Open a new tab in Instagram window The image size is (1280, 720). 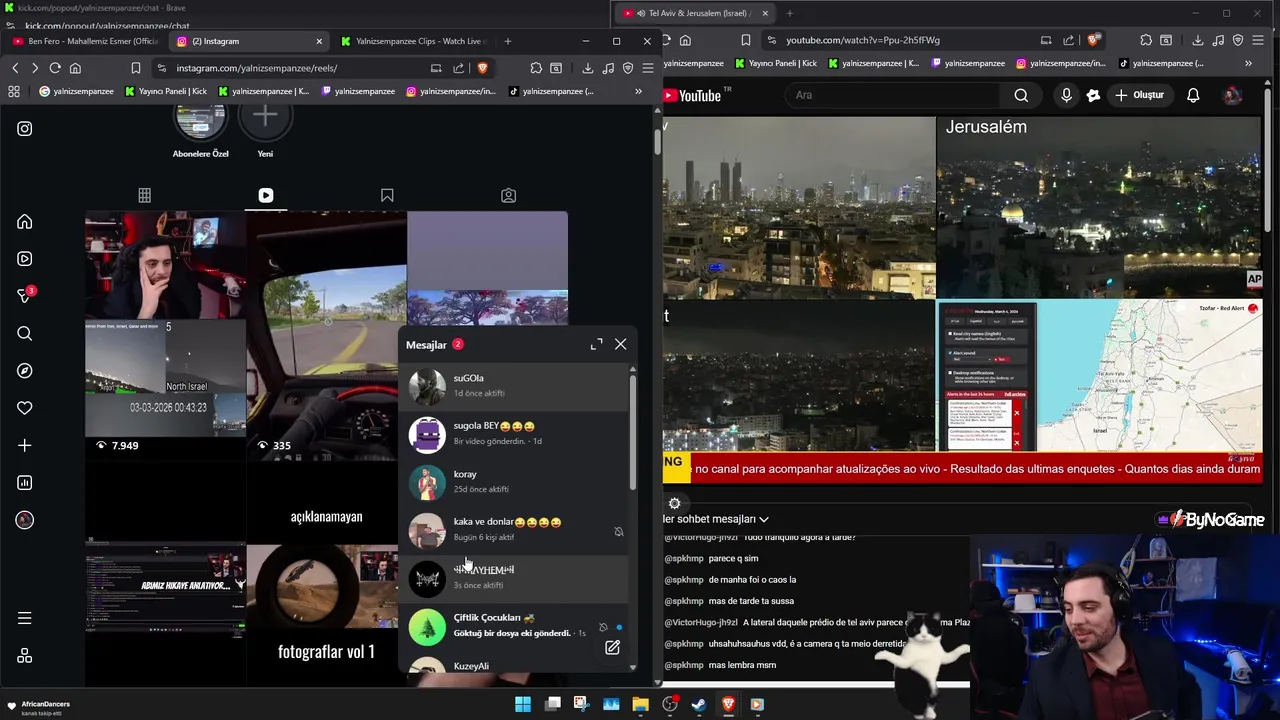[x=508, y=41]
